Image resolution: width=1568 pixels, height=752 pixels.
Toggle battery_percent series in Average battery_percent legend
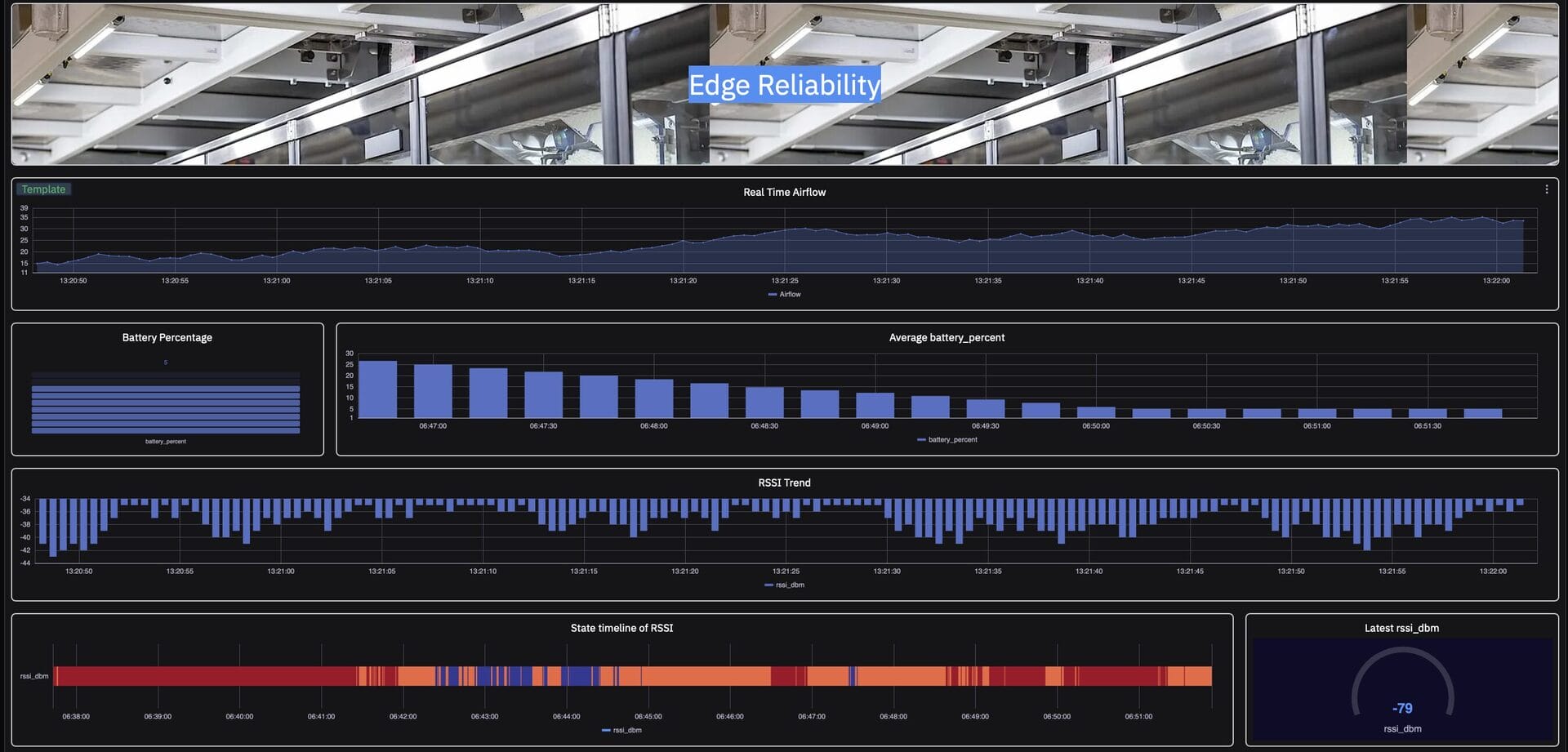[947, 440]
